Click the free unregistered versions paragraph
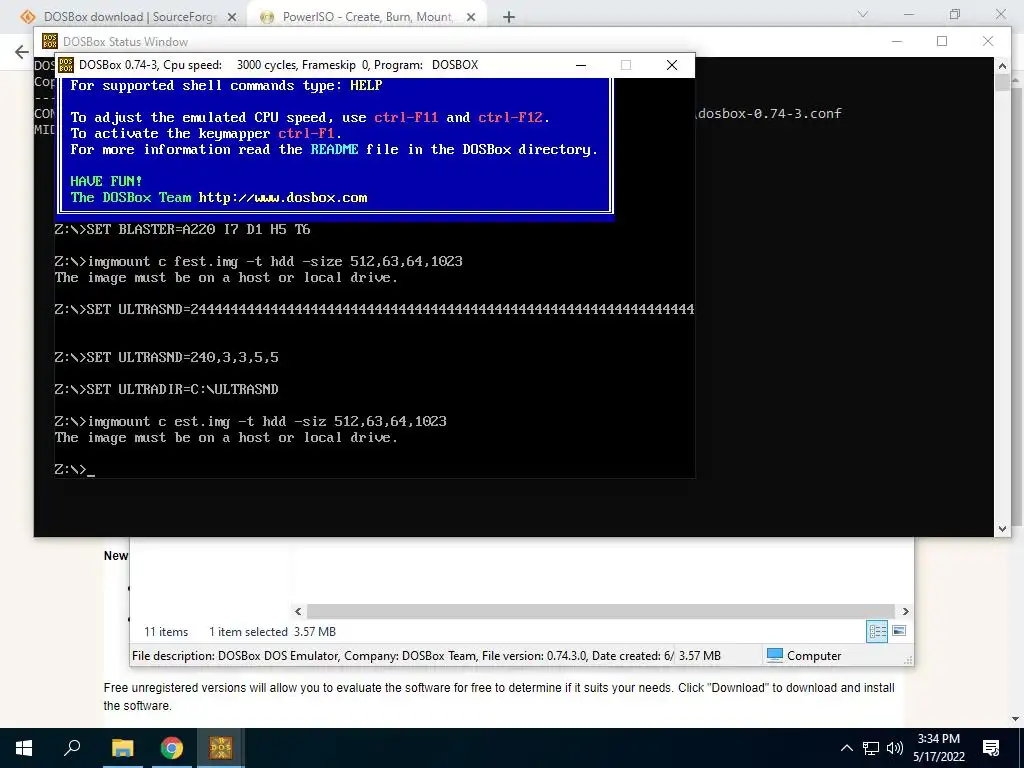This screenshot has width=1024, height=768. pos(499,696)
